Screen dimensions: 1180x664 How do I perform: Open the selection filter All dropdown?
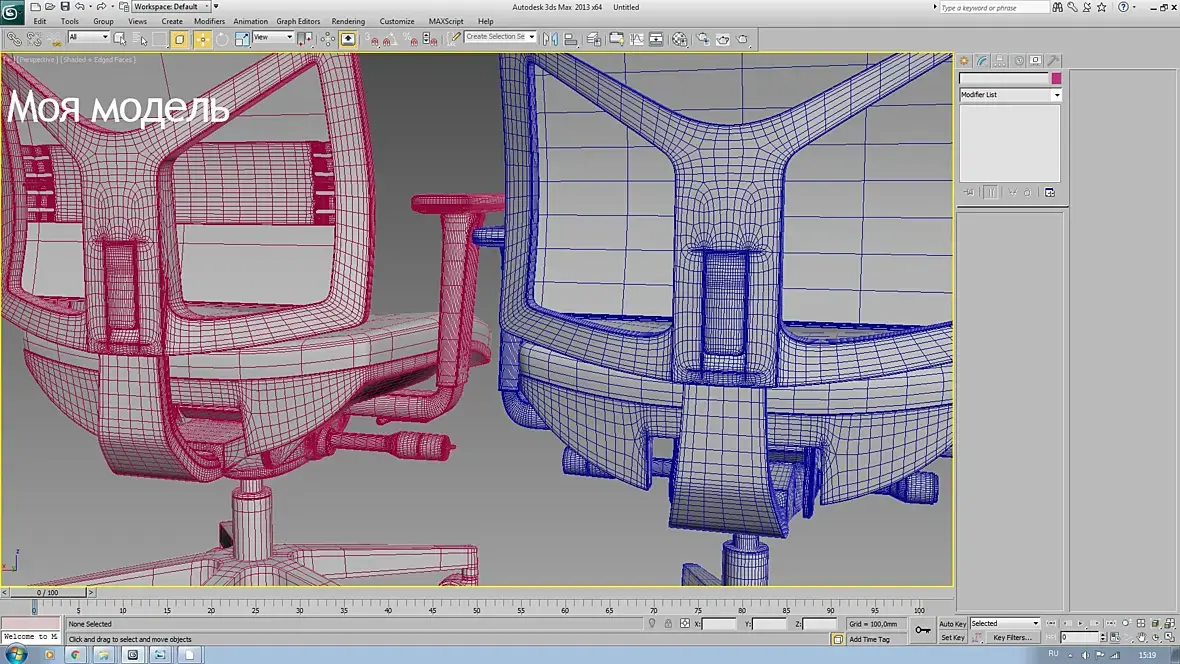pyautogui.click(x=88, y=37)
